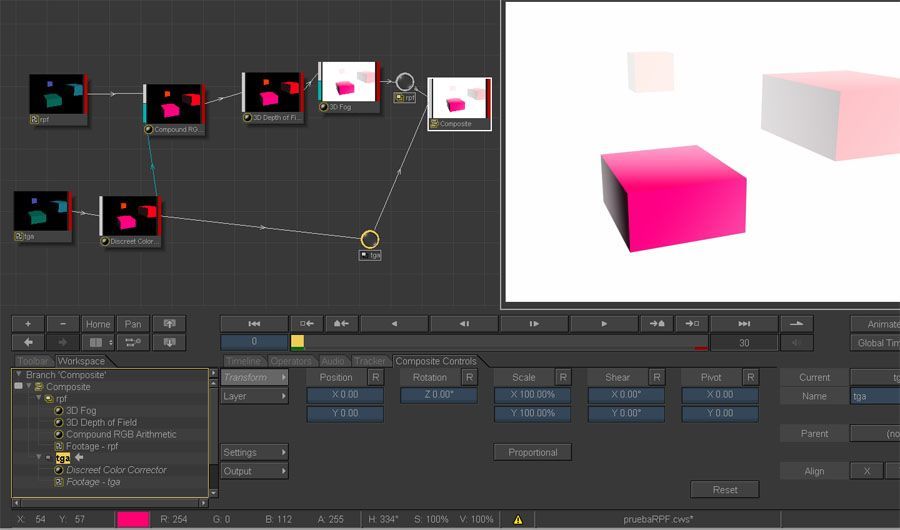
Task: Collapse the Composite node in workspace tree
Action: [x=28, y=386]
